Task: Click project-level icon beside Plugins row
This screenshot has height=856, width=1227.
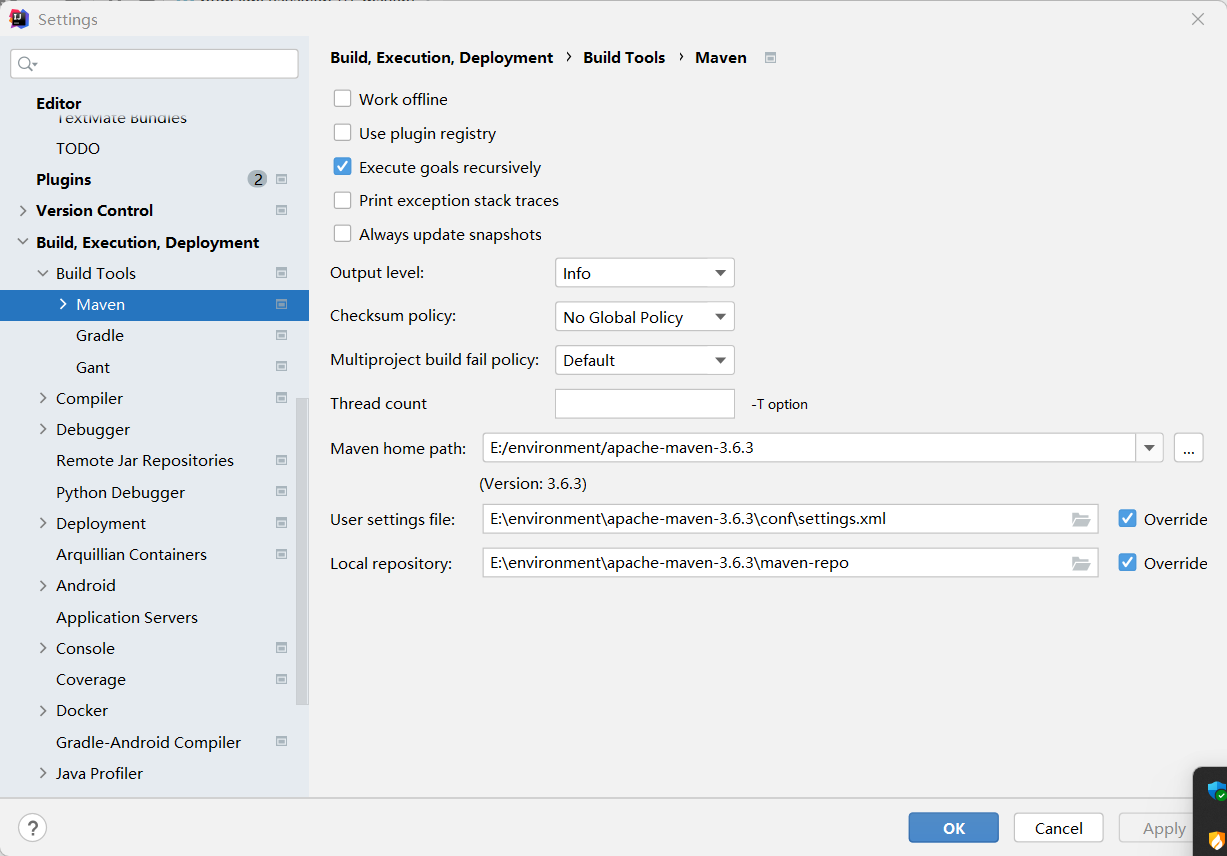Action: tap(282, 179)
